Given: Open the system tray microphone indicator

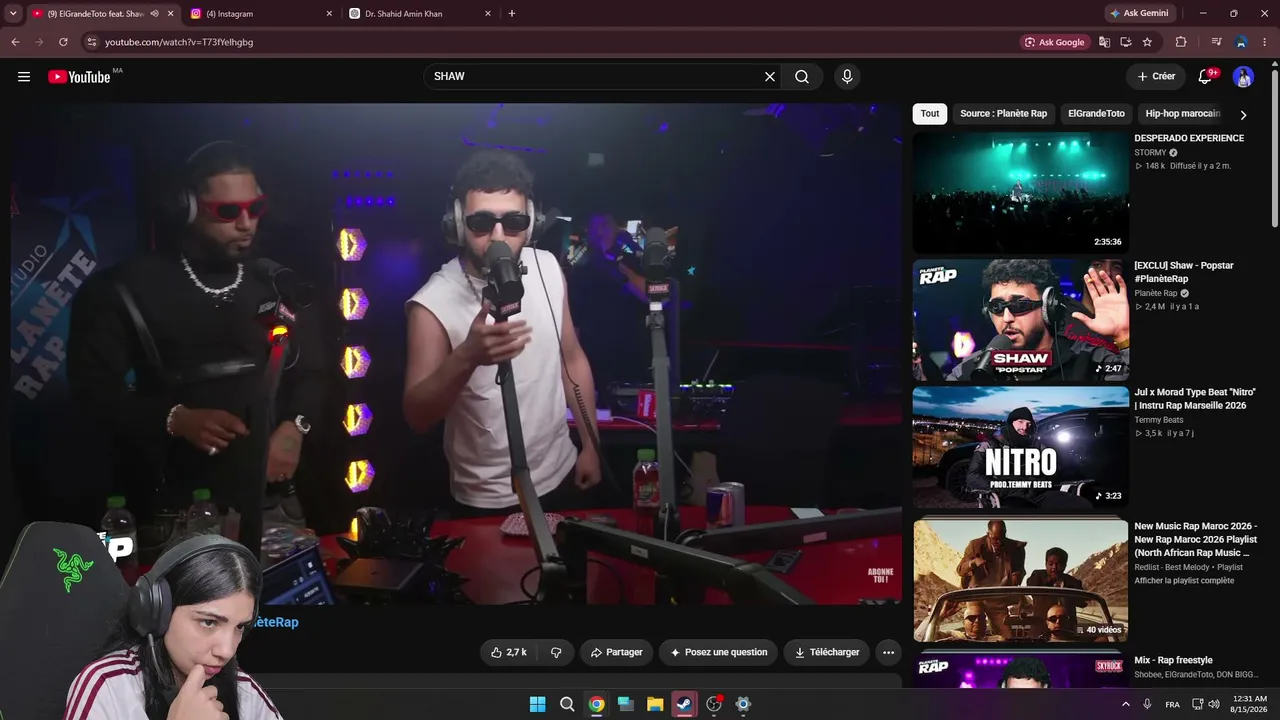Looking at the screenshot, I should click(1147, 704).
